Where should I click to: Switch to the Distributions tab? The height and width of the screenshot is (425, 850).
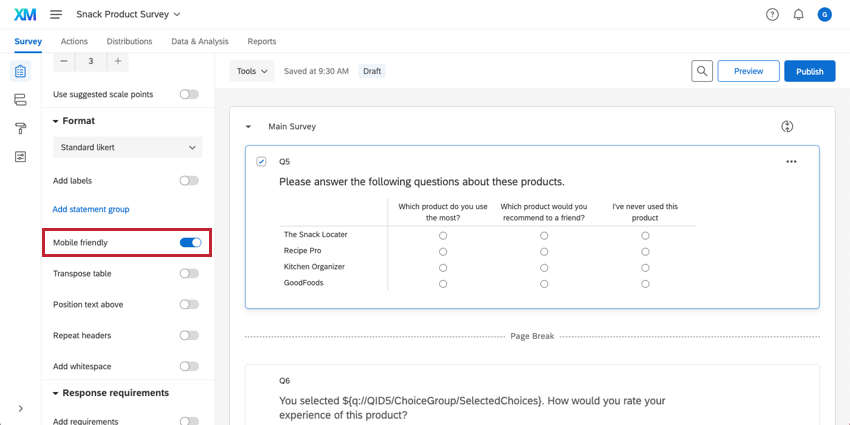pyautogui.click(x=129, y=42)
